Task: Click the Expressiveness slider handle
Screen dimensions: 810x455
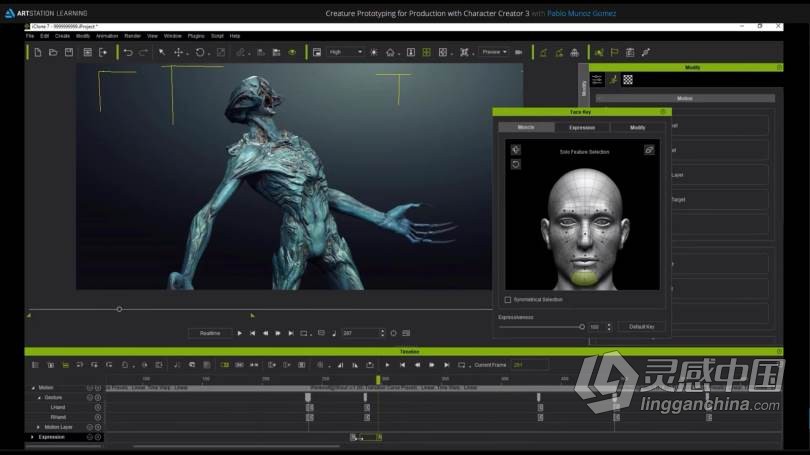Action: (582, 327)
